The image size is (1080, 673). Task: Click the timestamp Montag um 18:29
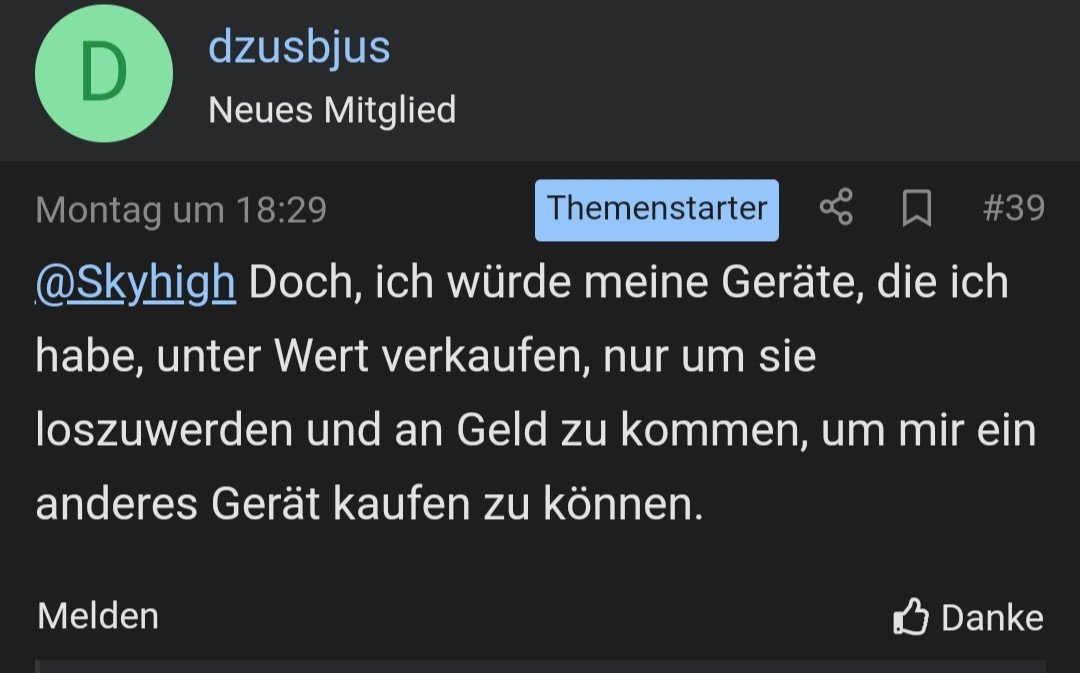(x=181, y=210)
